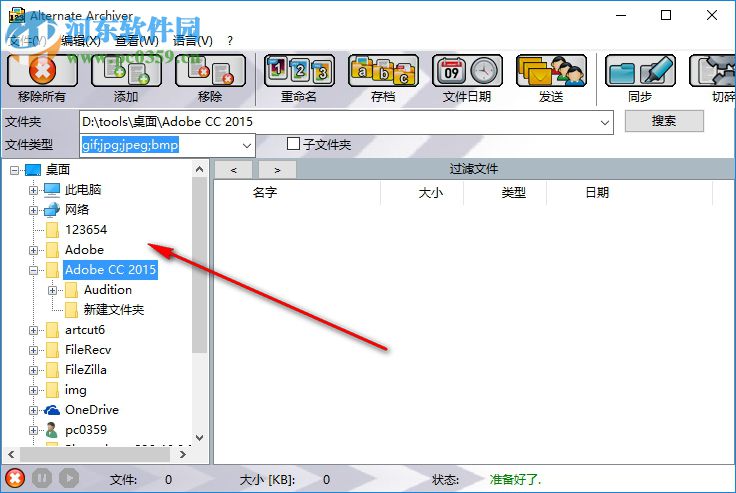Expand the img folder node

tap(33, 390)
